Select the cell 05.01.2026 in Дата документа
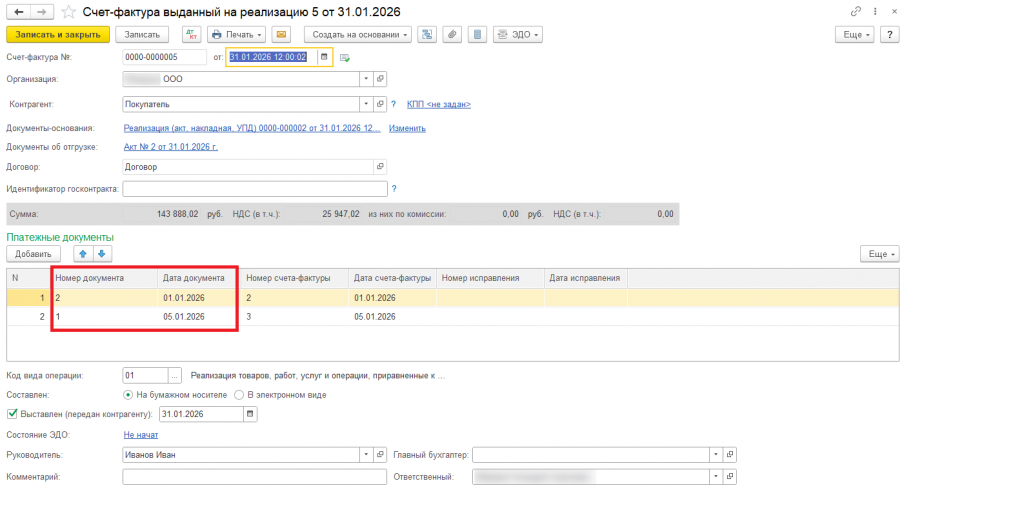This screenshot has height=532, width=1024. click(x=199, y=317)
